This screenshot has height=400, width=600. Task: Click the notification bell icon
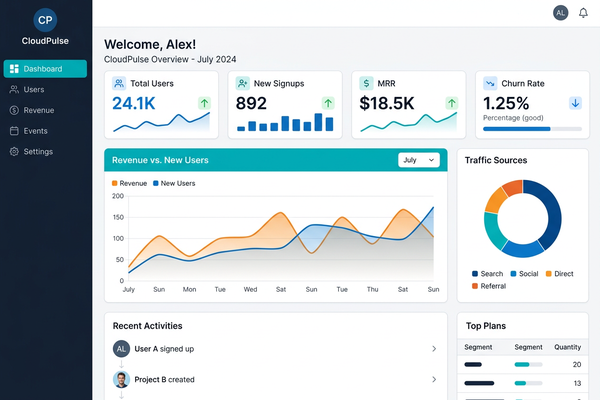coord(583,13)
